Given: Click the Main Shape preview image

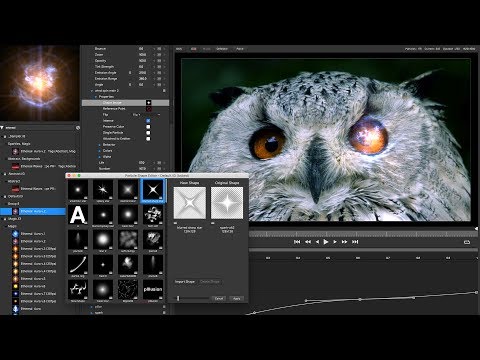Looking at the screenshot, I should click(190, 203).
